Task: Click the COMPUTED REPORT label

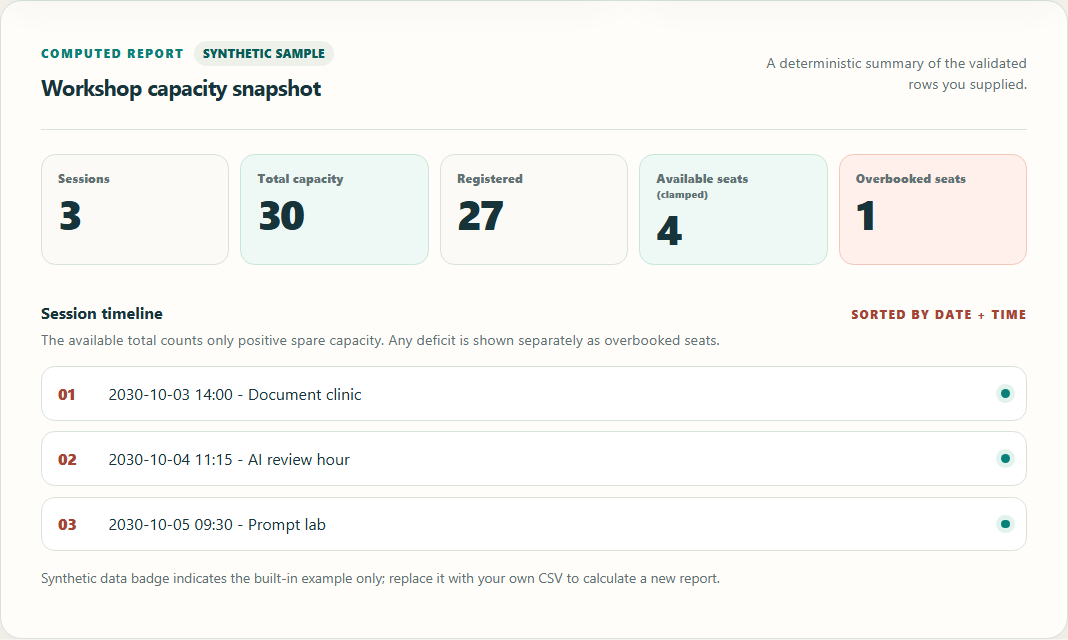Action: click(x=112, y=54)
